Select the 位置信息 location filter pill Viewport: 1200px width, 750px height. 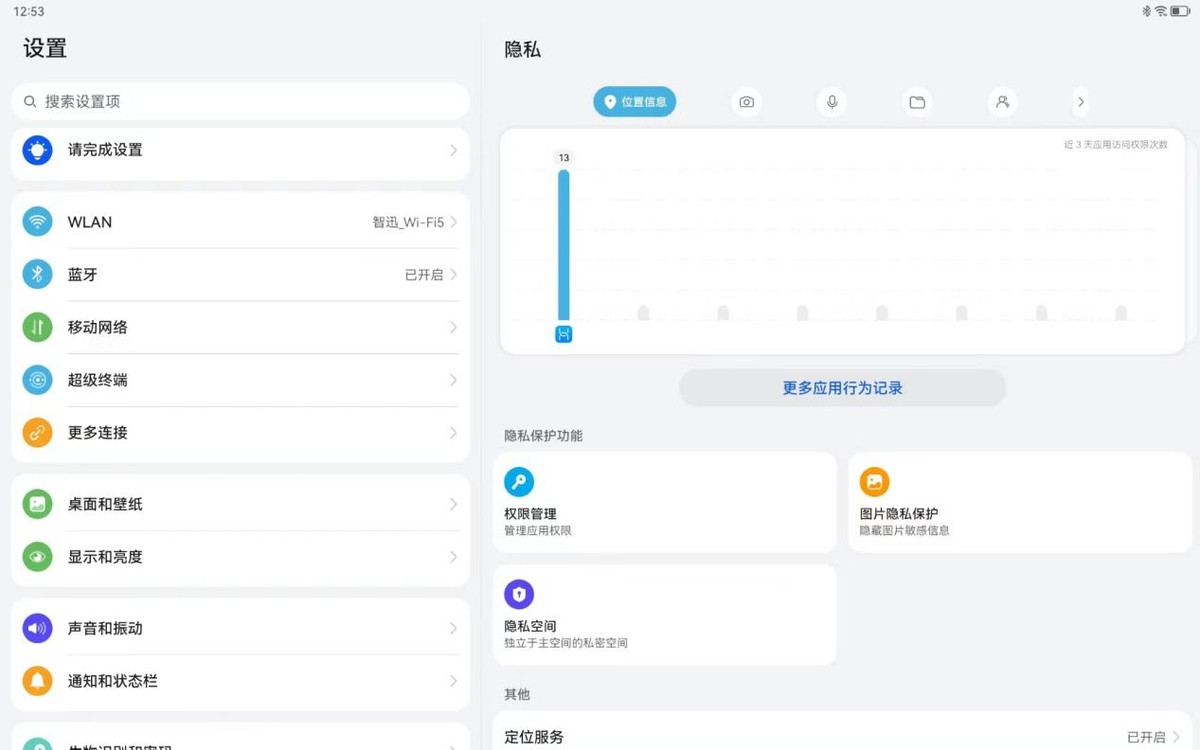[x=634, y=101]
